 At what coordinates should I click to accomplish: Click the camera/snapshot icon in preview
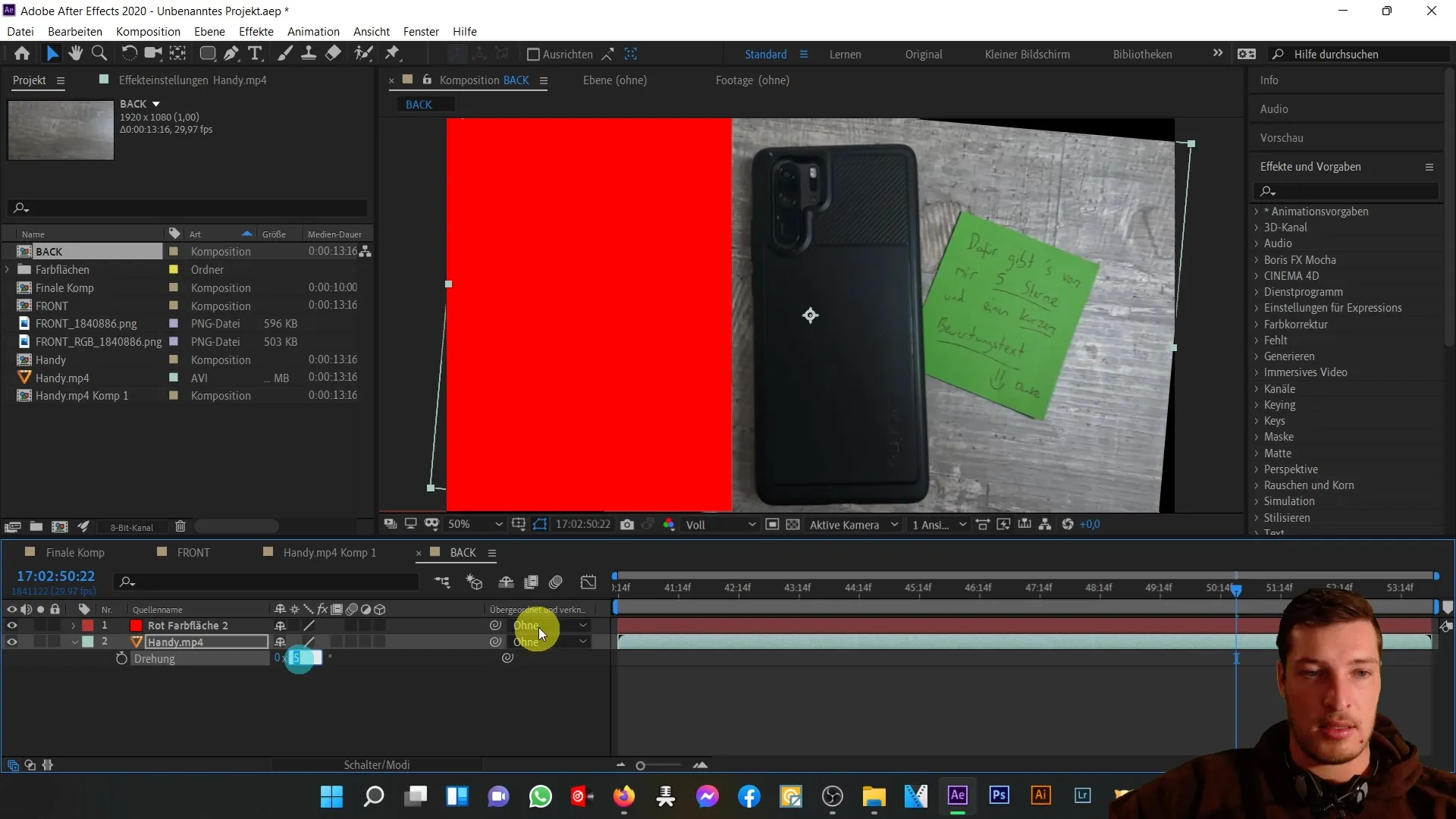pyautogui.click(x=627, y=524)
